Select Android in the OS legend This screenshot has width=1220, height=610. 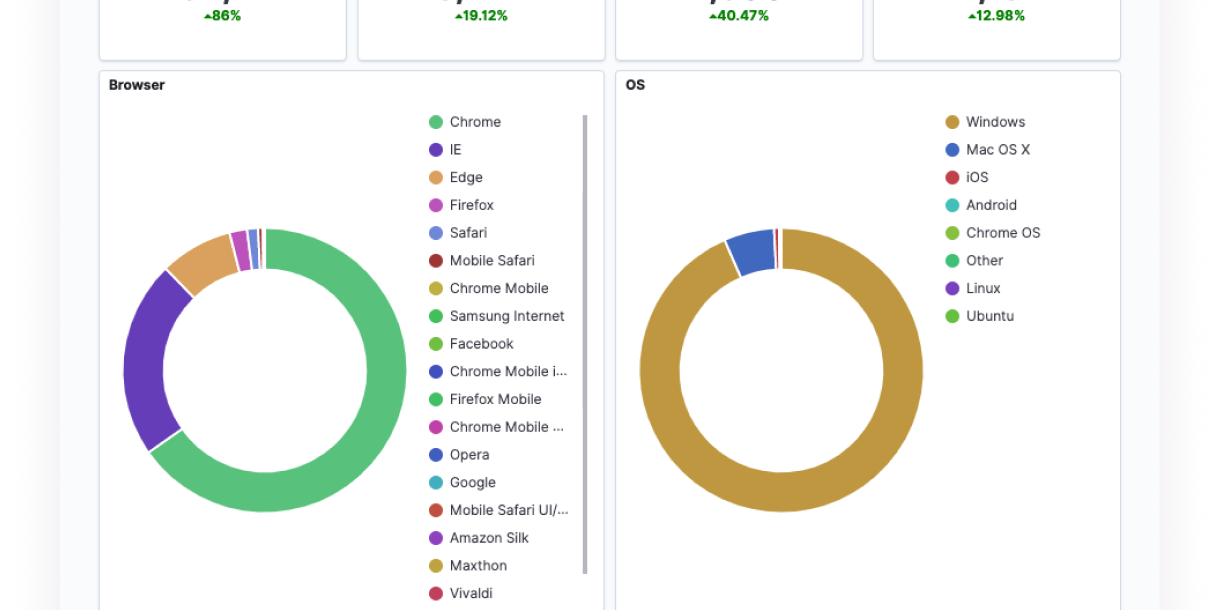tap(990, 205)
